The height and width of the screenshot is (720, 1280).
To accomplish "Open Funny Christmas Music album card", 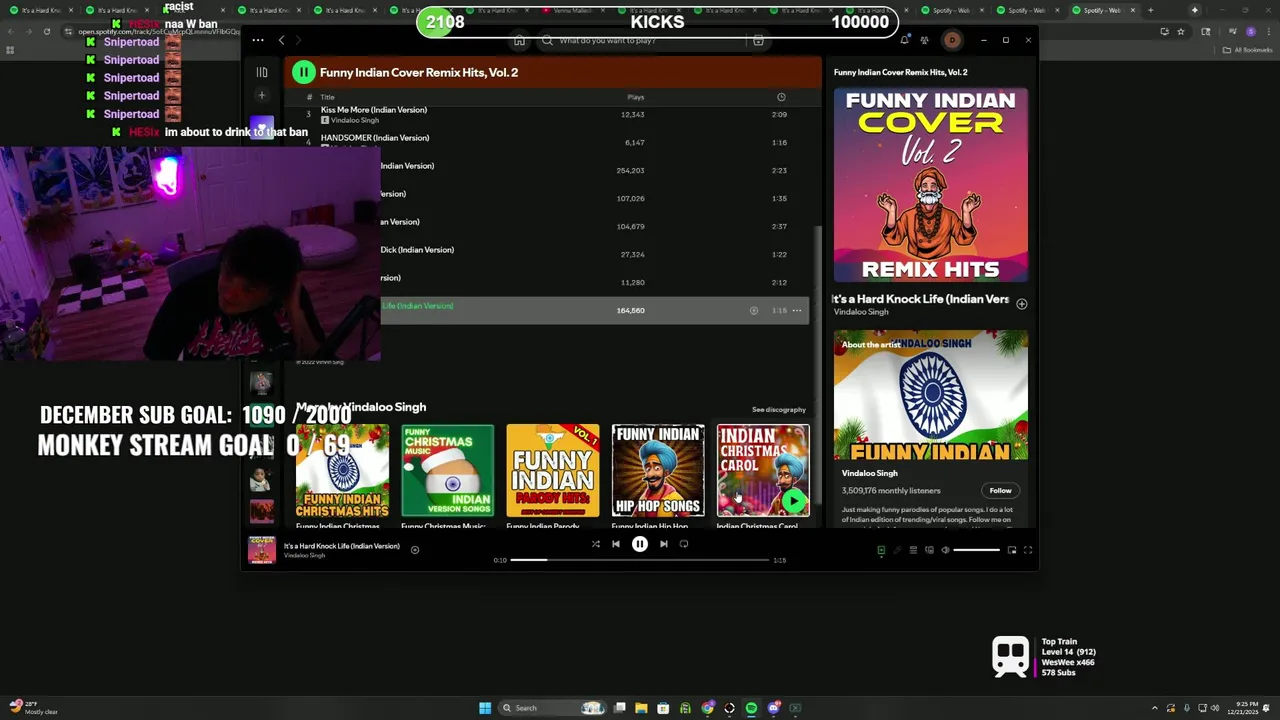I will pos(447,475).
